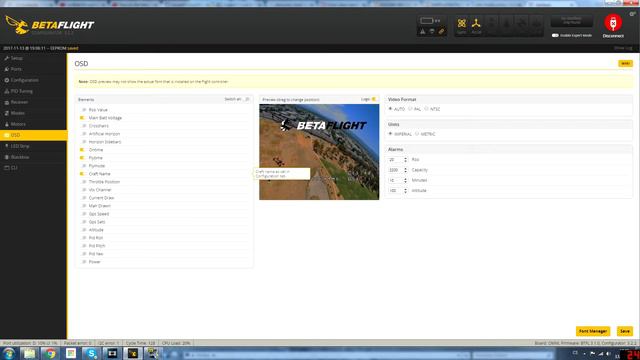
Task: Open the Modes tab
Action: (x=33, y=113)
